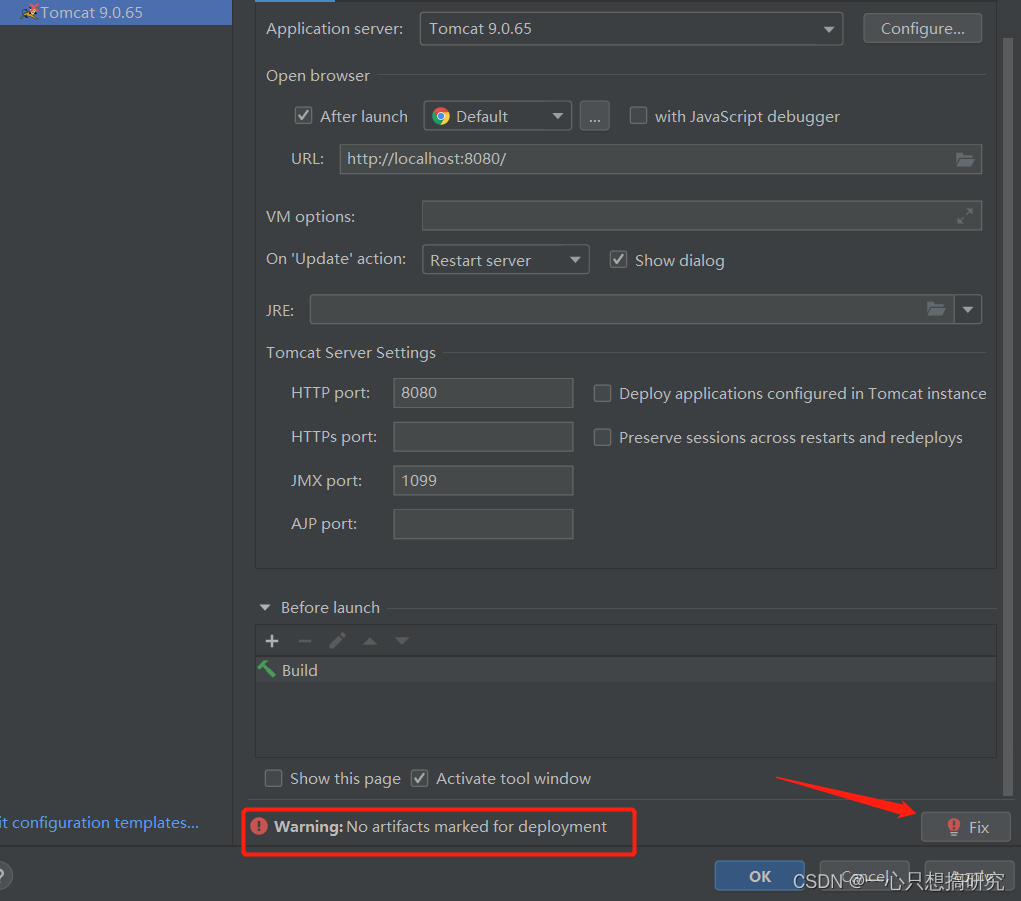Viewport: 1021px width, 901px height.
Task: Open the JRE dropdown arrow
Action: (968, 309)
